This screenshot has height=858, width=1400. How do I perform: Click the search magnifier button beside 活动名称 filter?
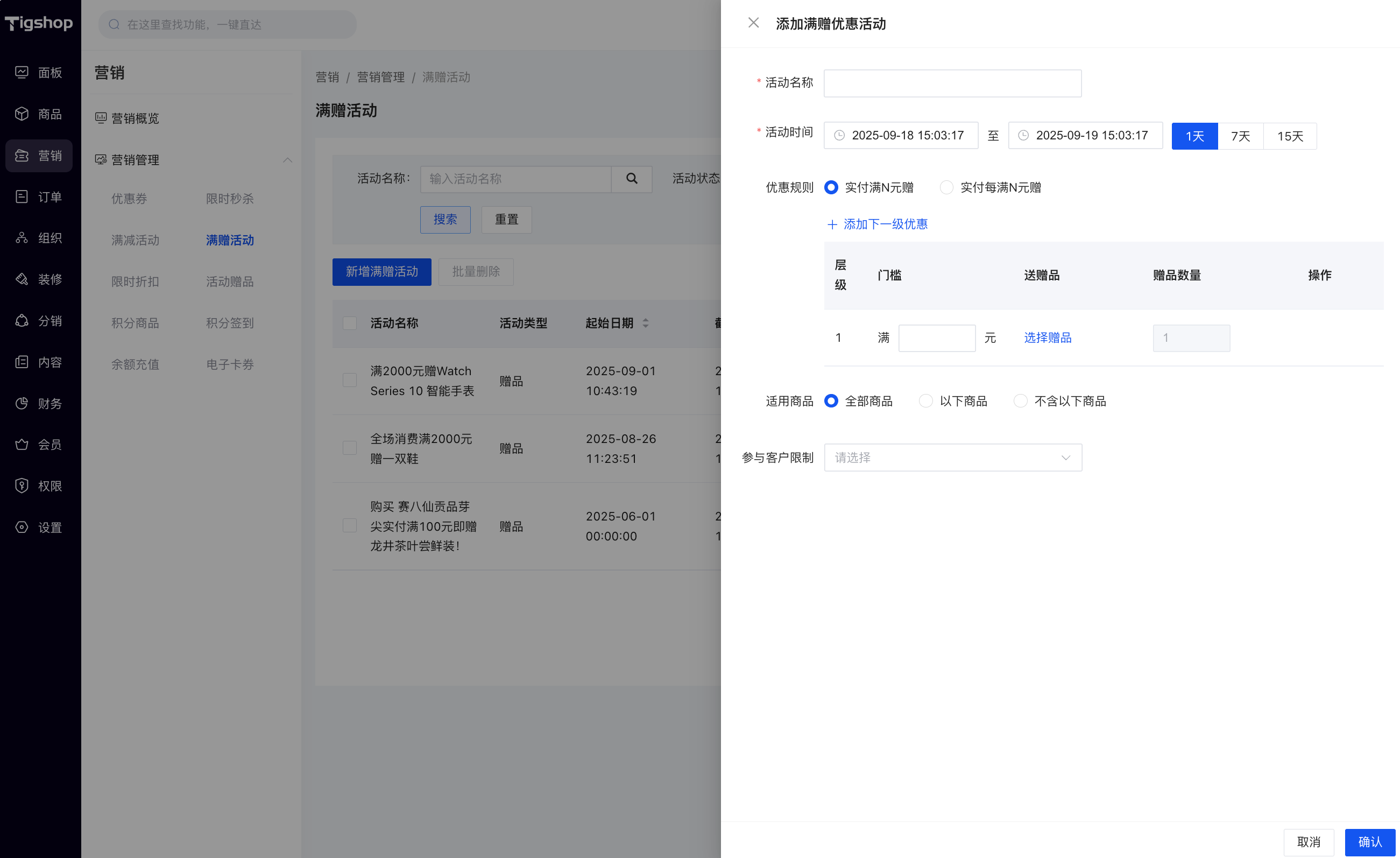(632, 179)
